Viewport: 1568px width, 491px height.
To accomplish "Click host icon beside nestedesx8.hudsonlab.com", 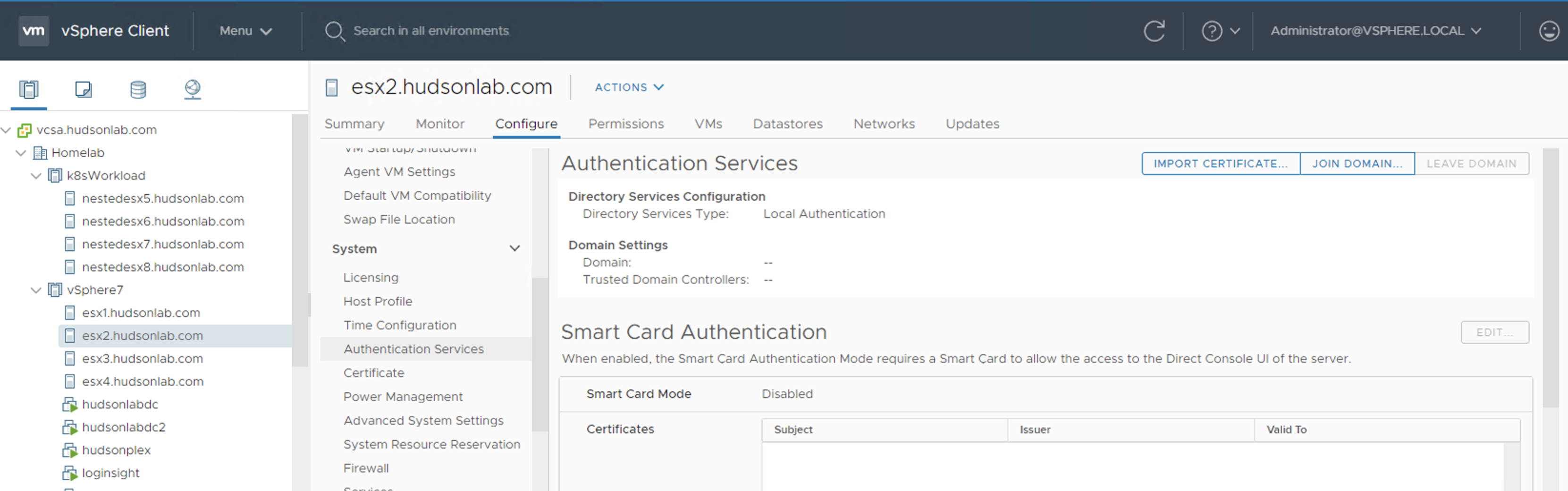I will point(70,267).
